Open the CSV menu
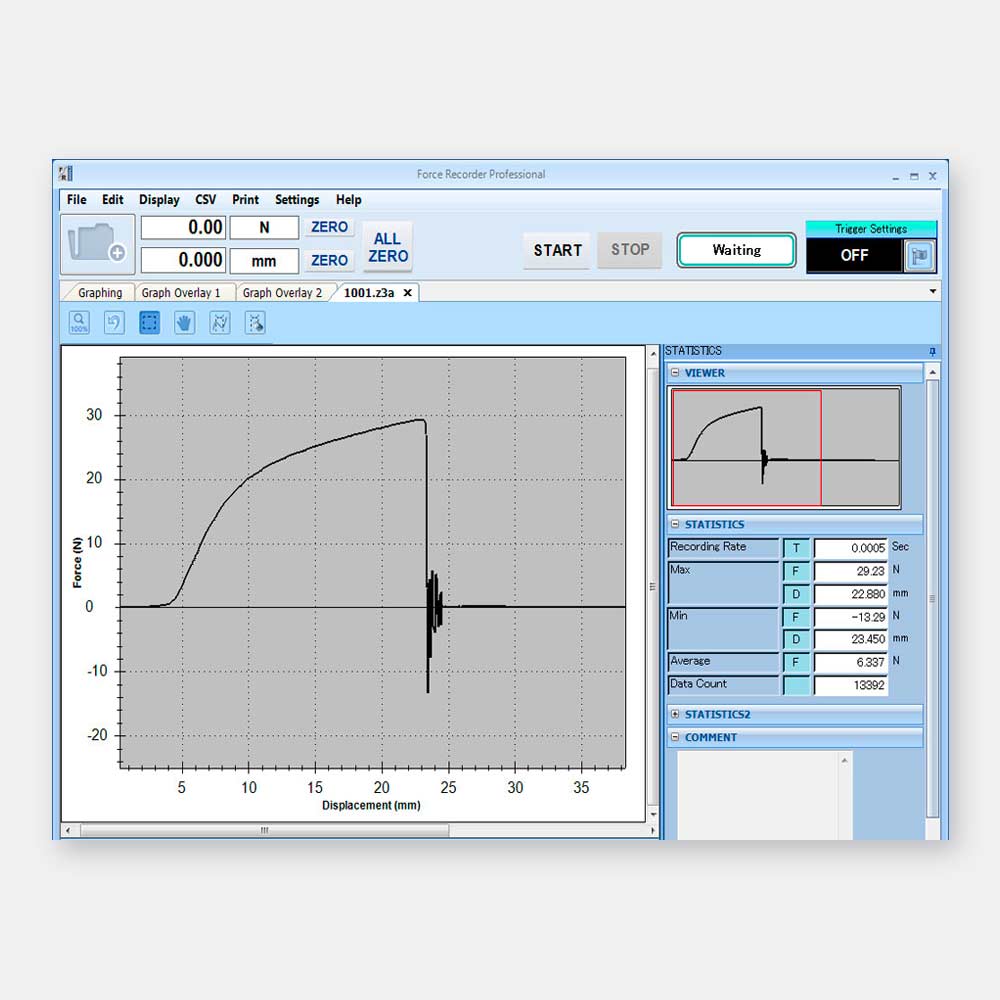 point(205,200)
